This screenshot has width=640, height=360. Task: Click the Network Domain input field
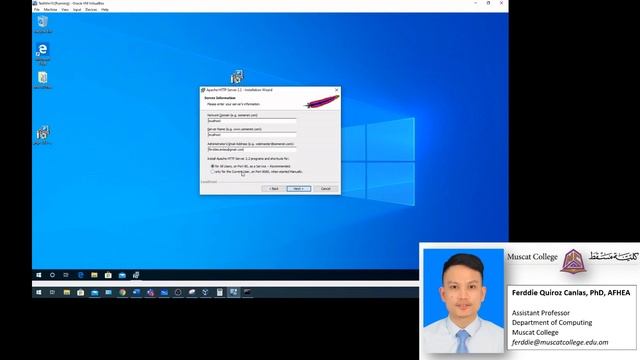[252, 121]
